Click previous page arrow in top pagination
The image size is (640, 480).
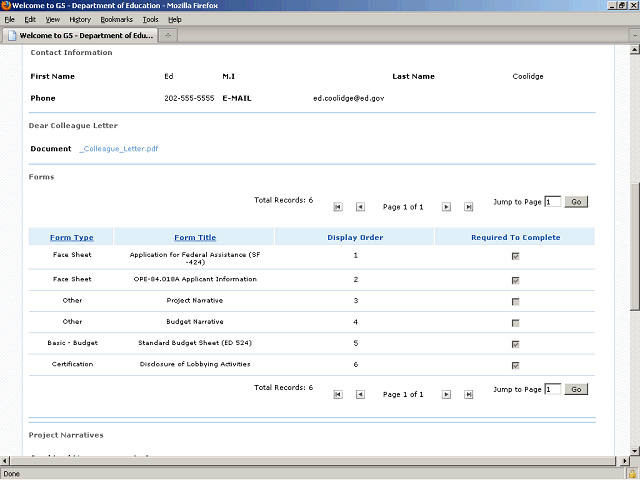pyautogui.click(x=360, y=207)
